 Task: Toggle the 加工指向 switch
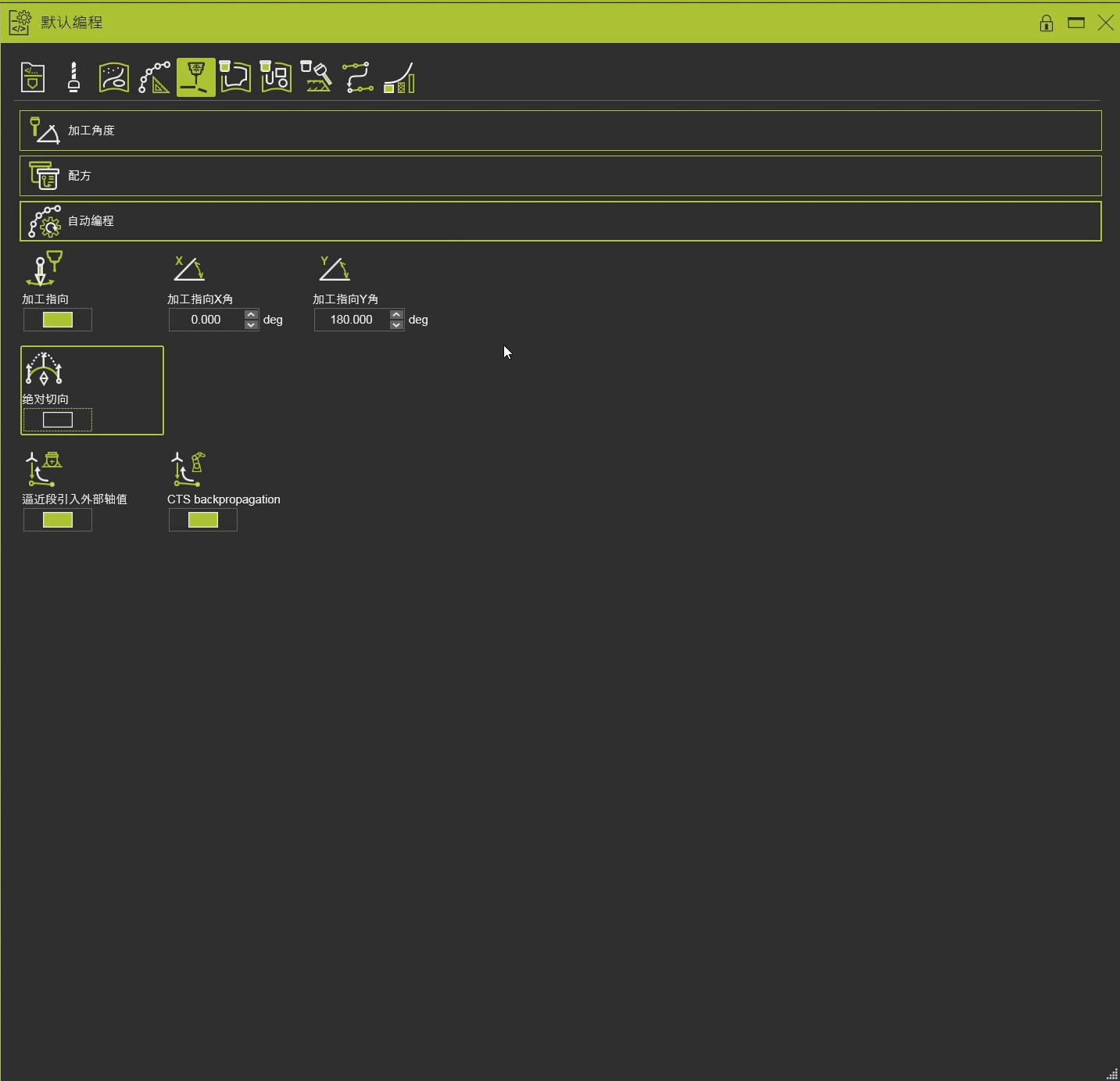58,320
